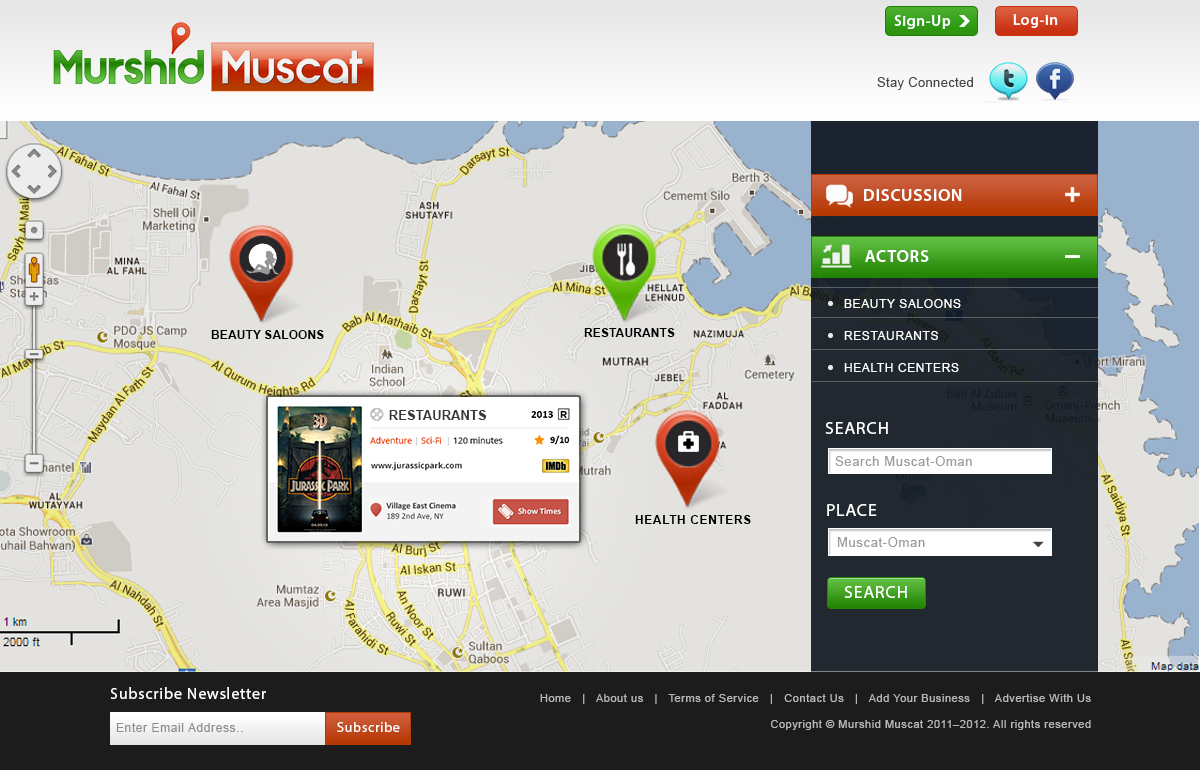
Task: Select Beauty Saloons in Actors list
Action: click(902, 303)
